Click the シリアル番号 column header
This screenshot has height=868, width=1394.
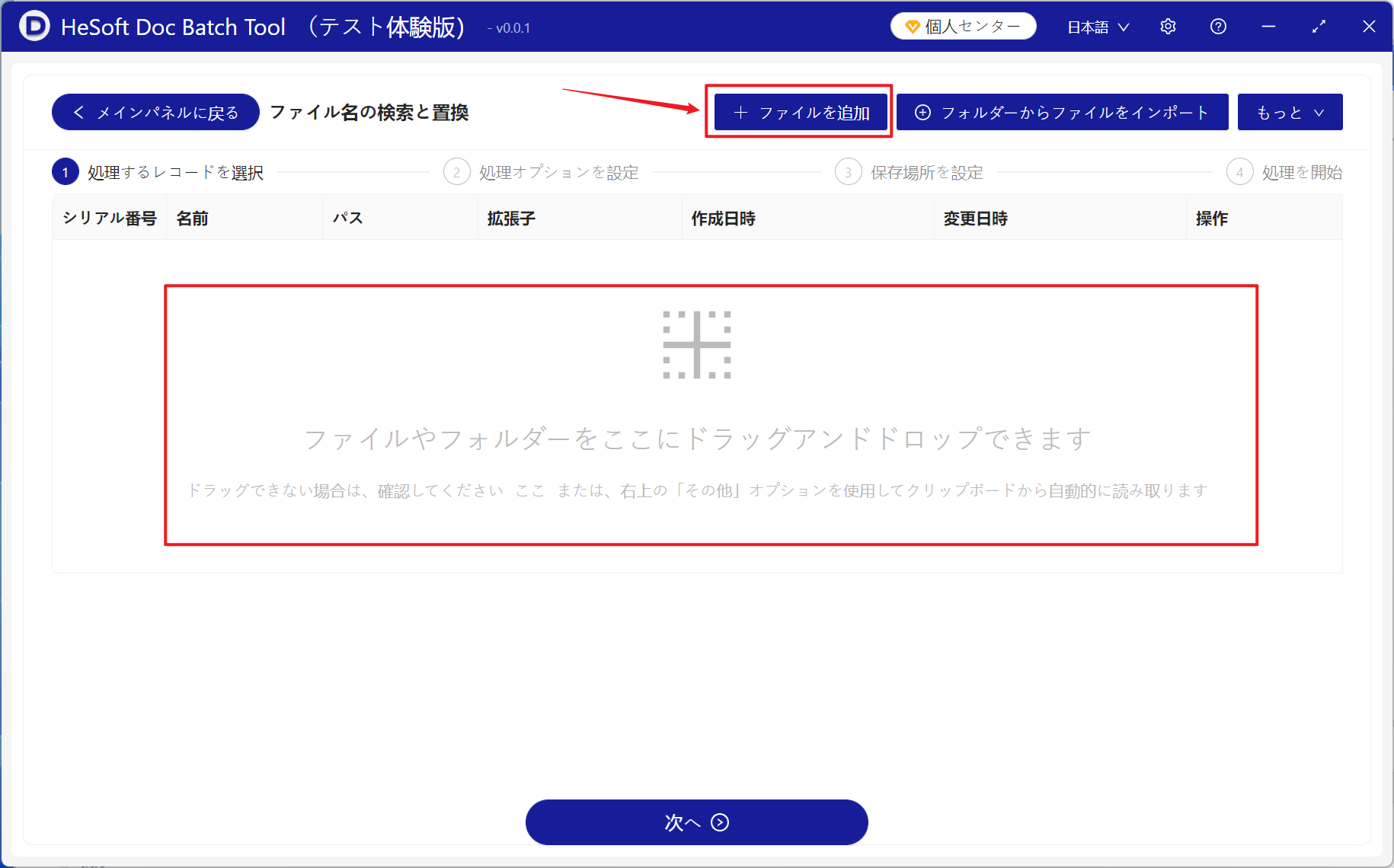[x=110, y=219]
